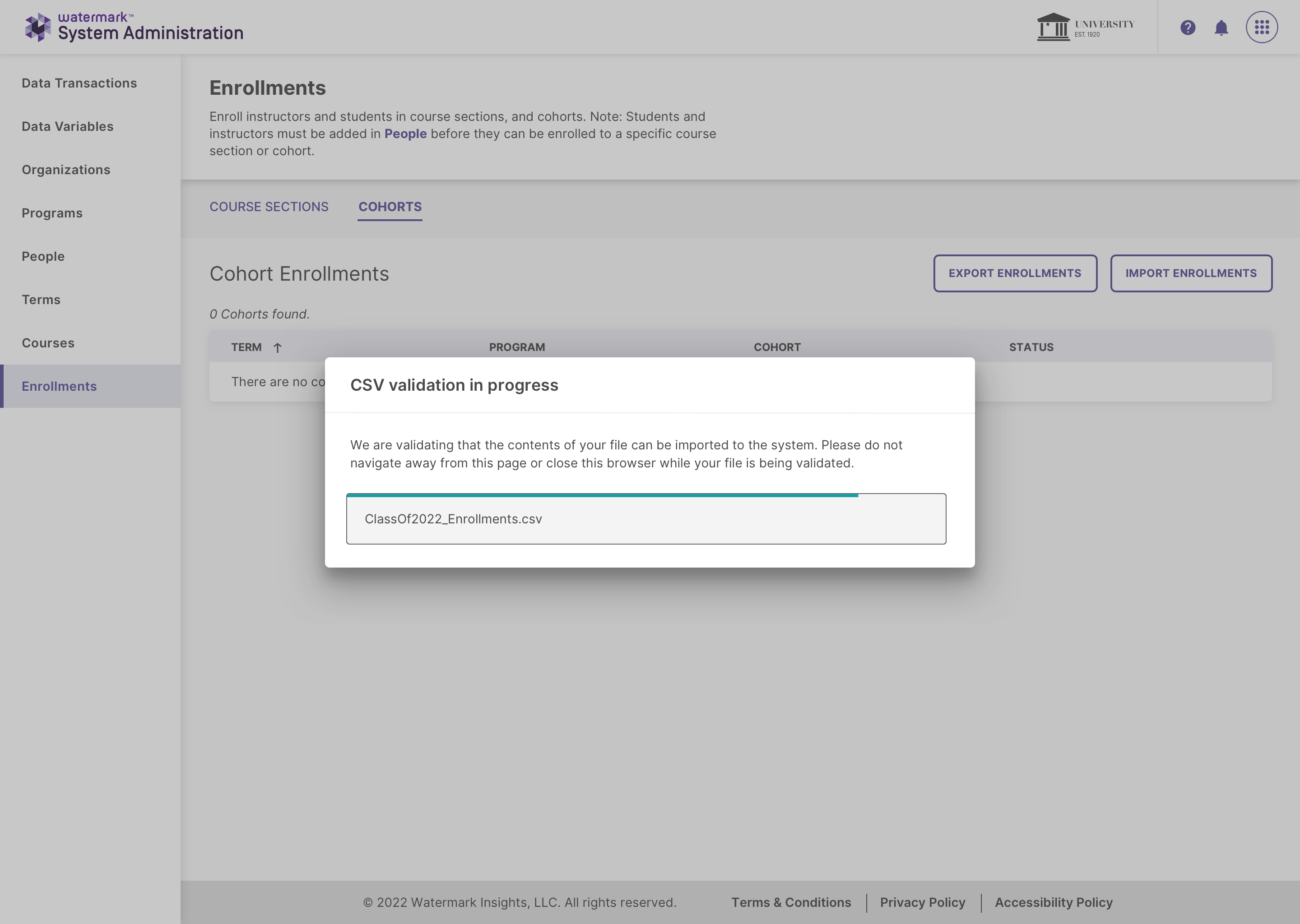Click the Enrollments page heading
This screenshot has height=924, width=1300.
268,88
